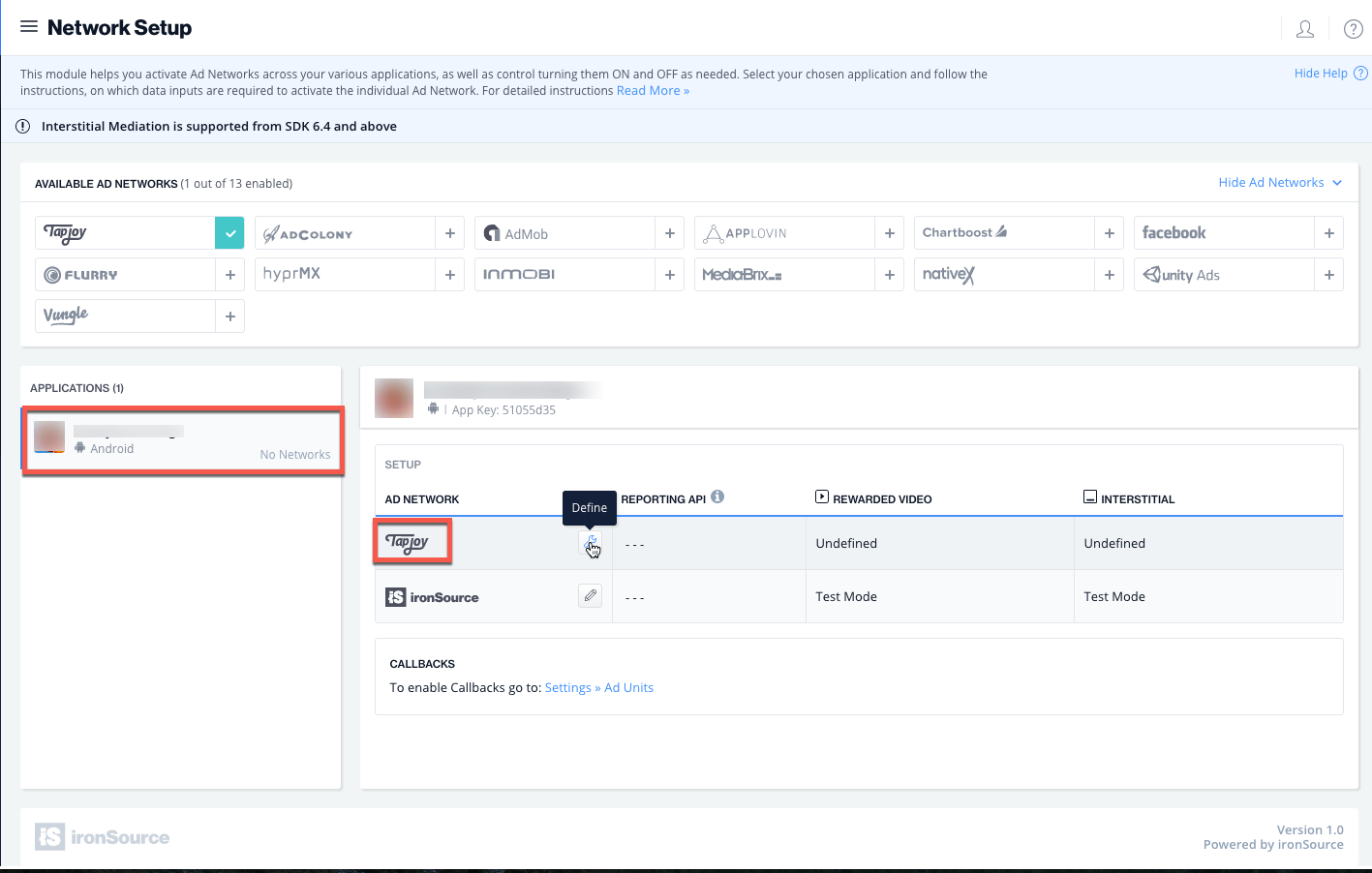The image size is (1372, 873).
Task: Open the Settings » Ad Units link
Action: point(599,687)
